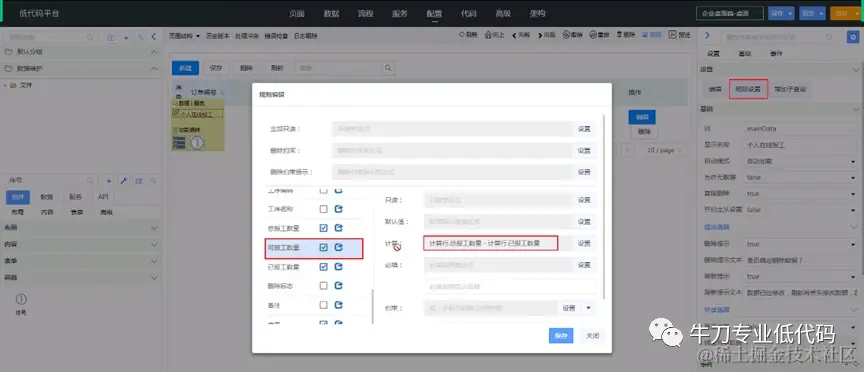Switch to the 数据 tab in component panel
The height and width of the screenshot is (372, 864).
(47, 197)
